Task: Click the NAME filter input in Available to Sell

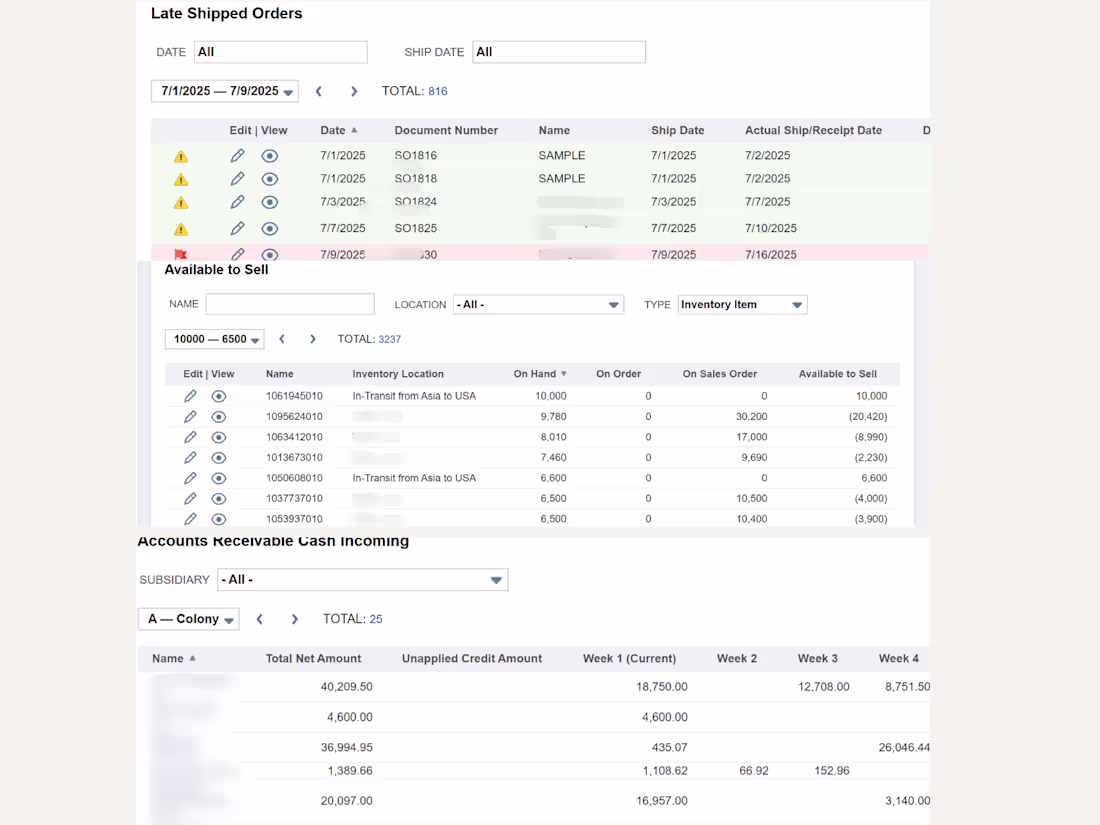Action: (290, 304)
